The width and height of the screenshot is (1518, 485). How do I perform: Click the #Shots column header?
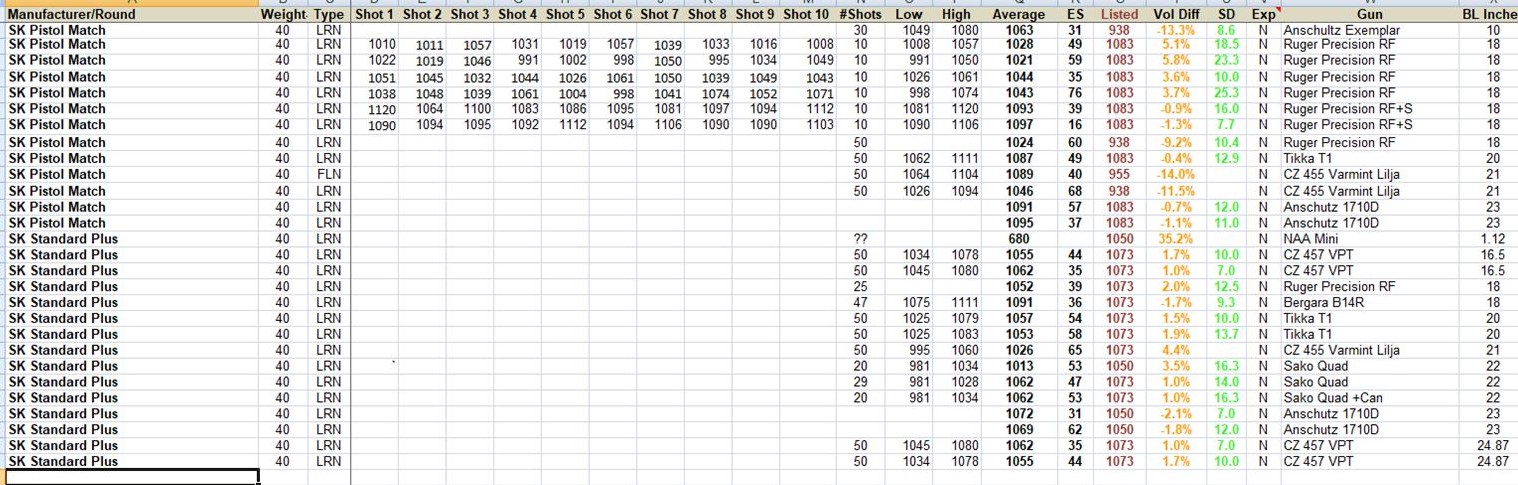[859, 15]
